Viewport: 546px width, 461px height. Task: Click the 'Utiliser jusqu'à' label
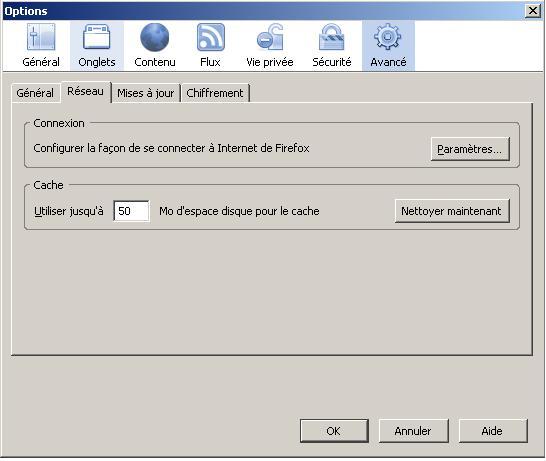[x=69, y=211]
